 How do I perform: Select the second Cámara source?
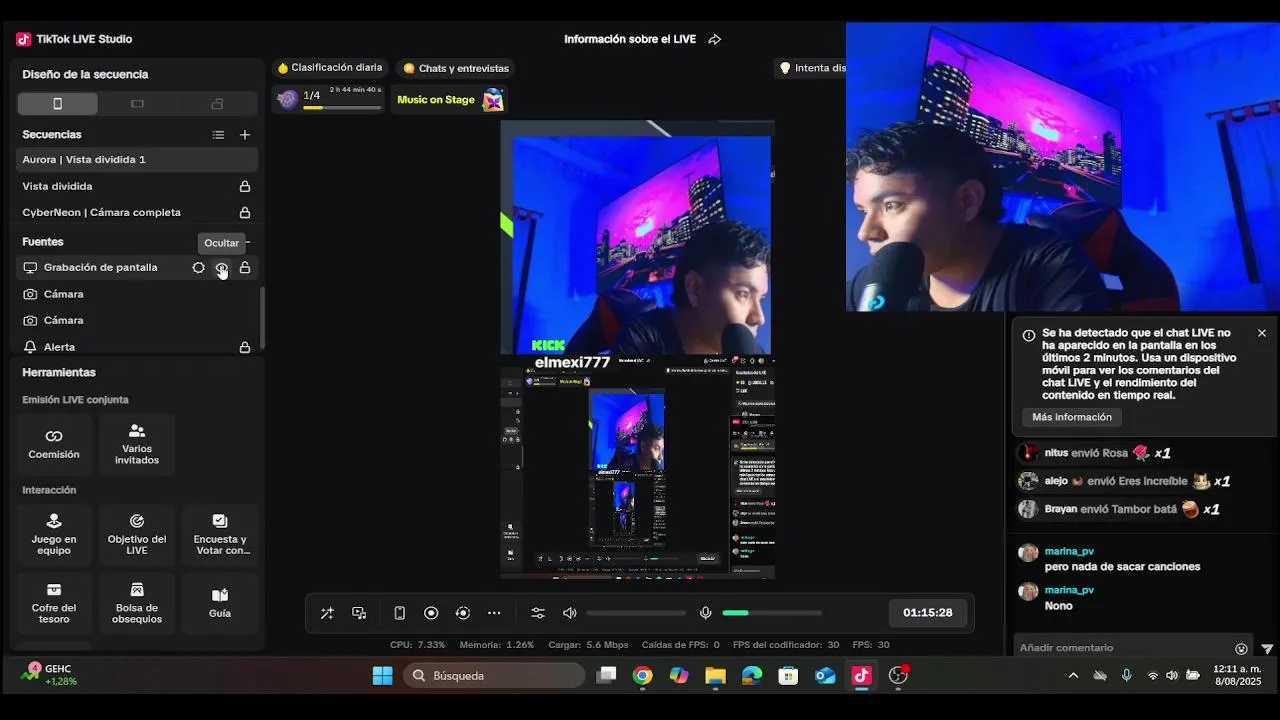tap(137, 320)
